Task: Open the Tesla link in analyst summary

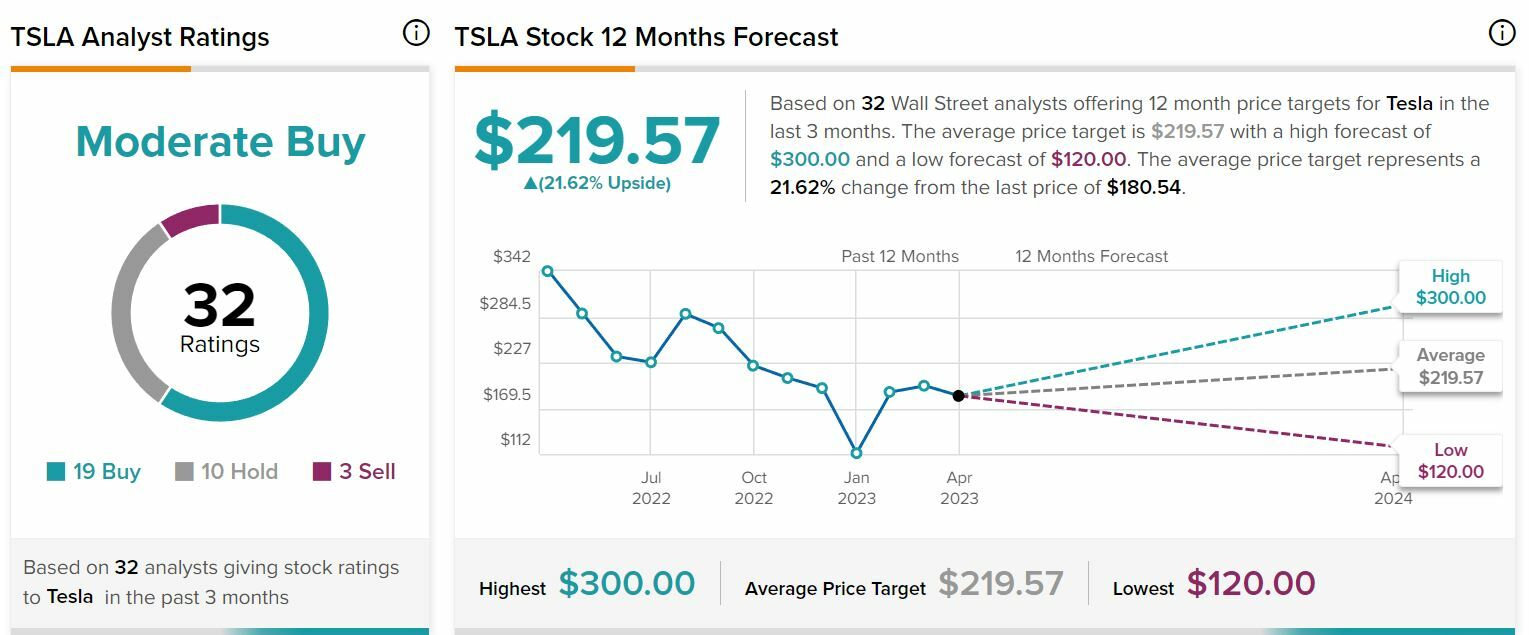Action: click(70, 597)
